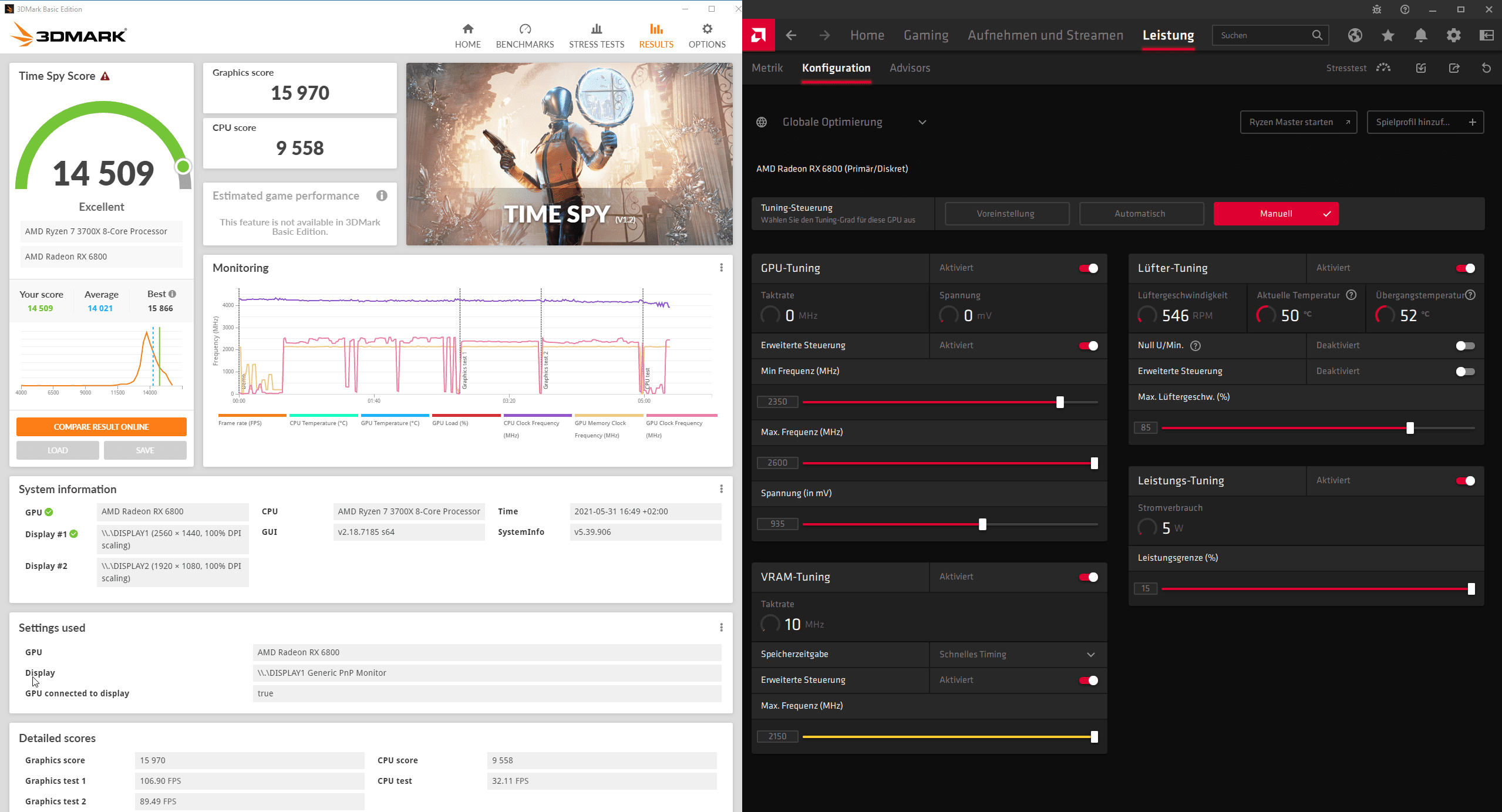1502x812 pixels.
Task: Select Manuell tuning mode
Action: click(x=1275, y=214)
